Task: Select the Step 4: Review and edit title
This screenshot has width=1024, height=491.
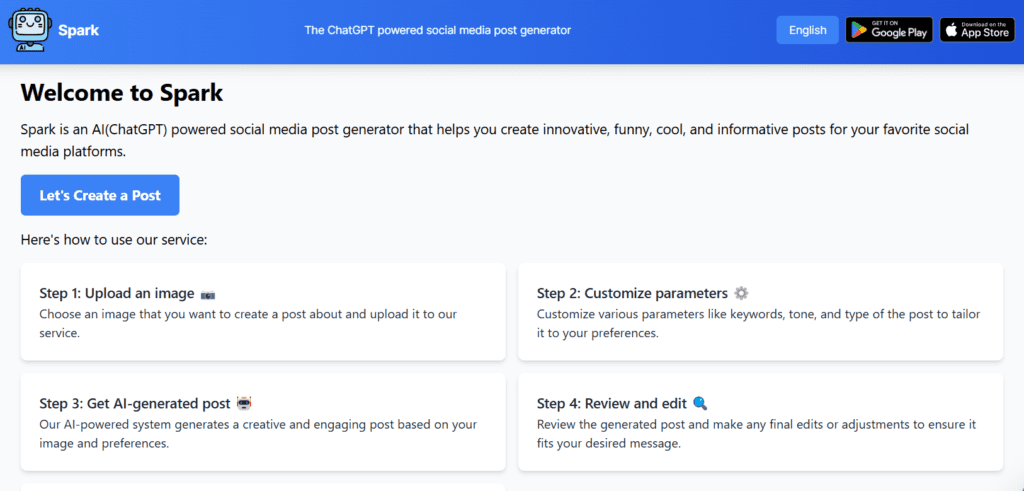Action: point(612,404)
